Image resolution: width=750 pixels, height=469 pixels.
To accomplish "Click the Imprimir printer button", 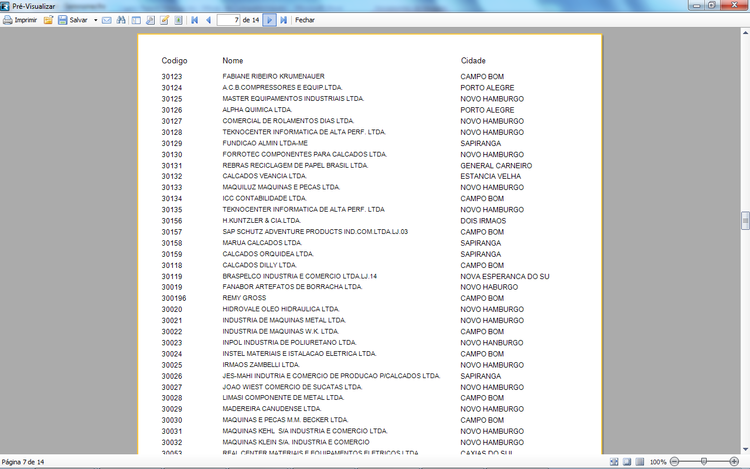I will click(x=20, y=20).
